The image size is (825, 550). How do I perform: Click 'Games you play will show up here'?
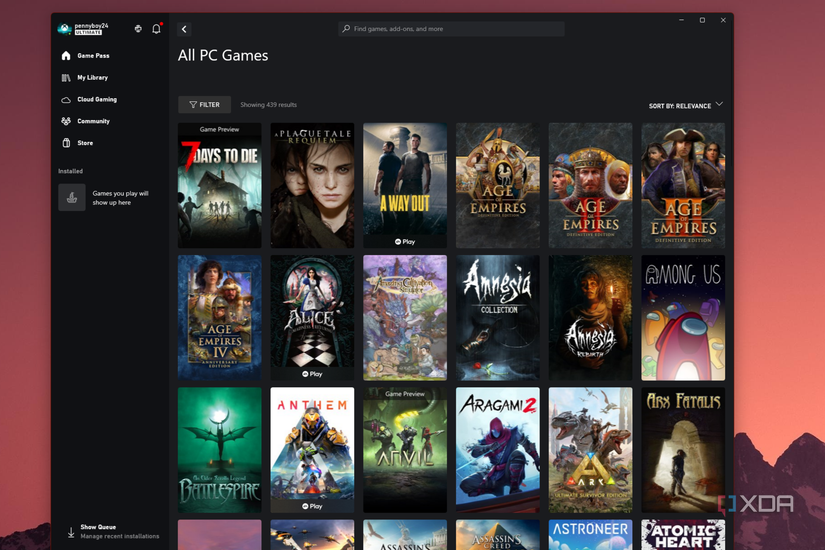tap(120, 198)
